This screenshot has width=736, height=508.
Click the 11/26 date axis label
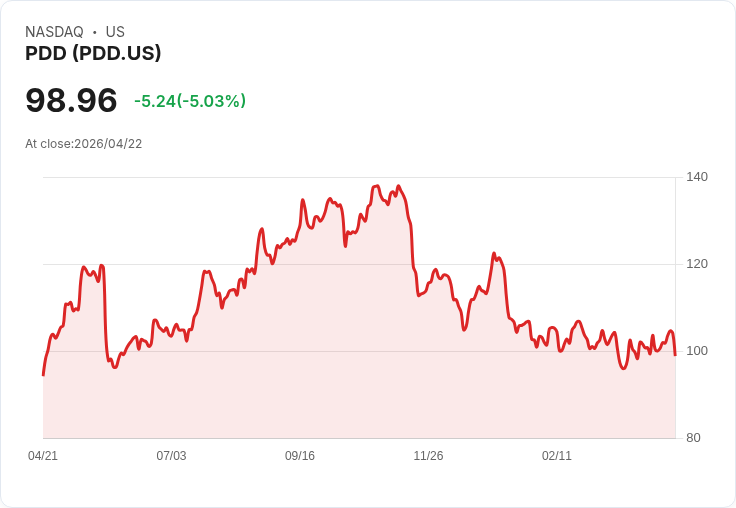click(x=428, y=456)
